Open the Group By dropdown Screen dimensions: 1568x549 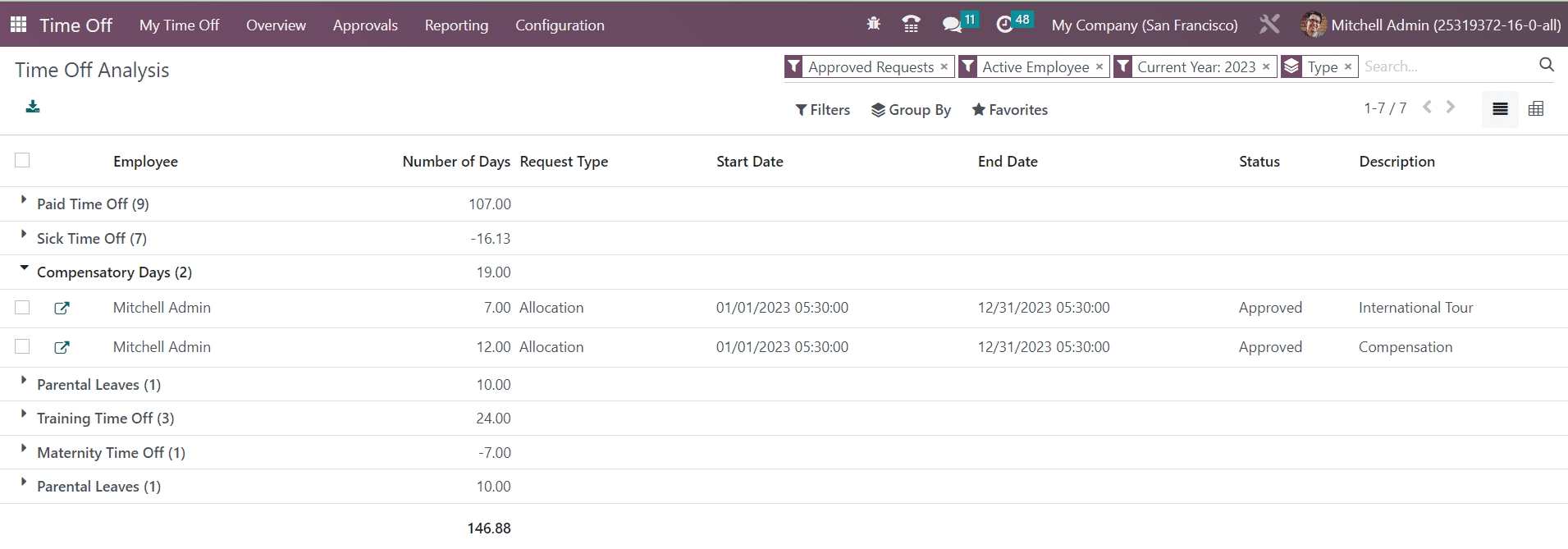point(911,110)
